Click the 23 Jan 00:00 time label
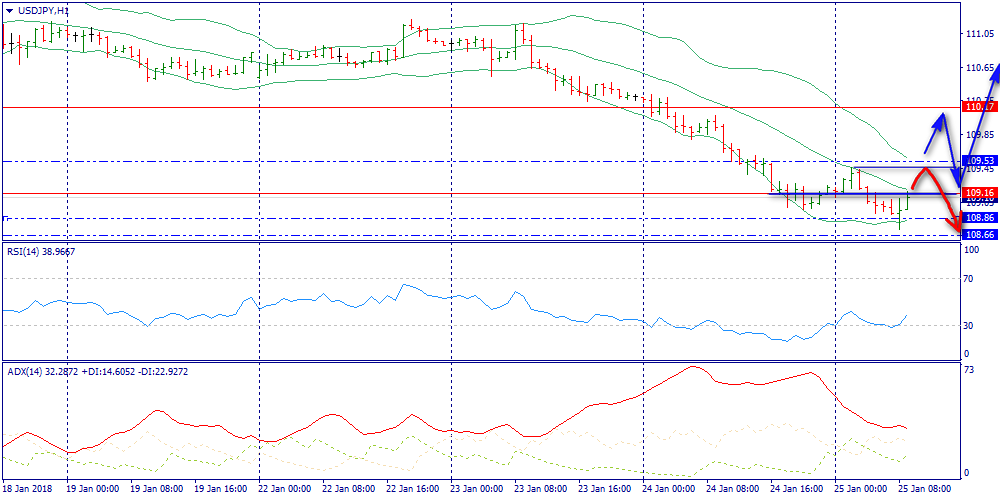The image size is (1000, 500). point(475,489)
